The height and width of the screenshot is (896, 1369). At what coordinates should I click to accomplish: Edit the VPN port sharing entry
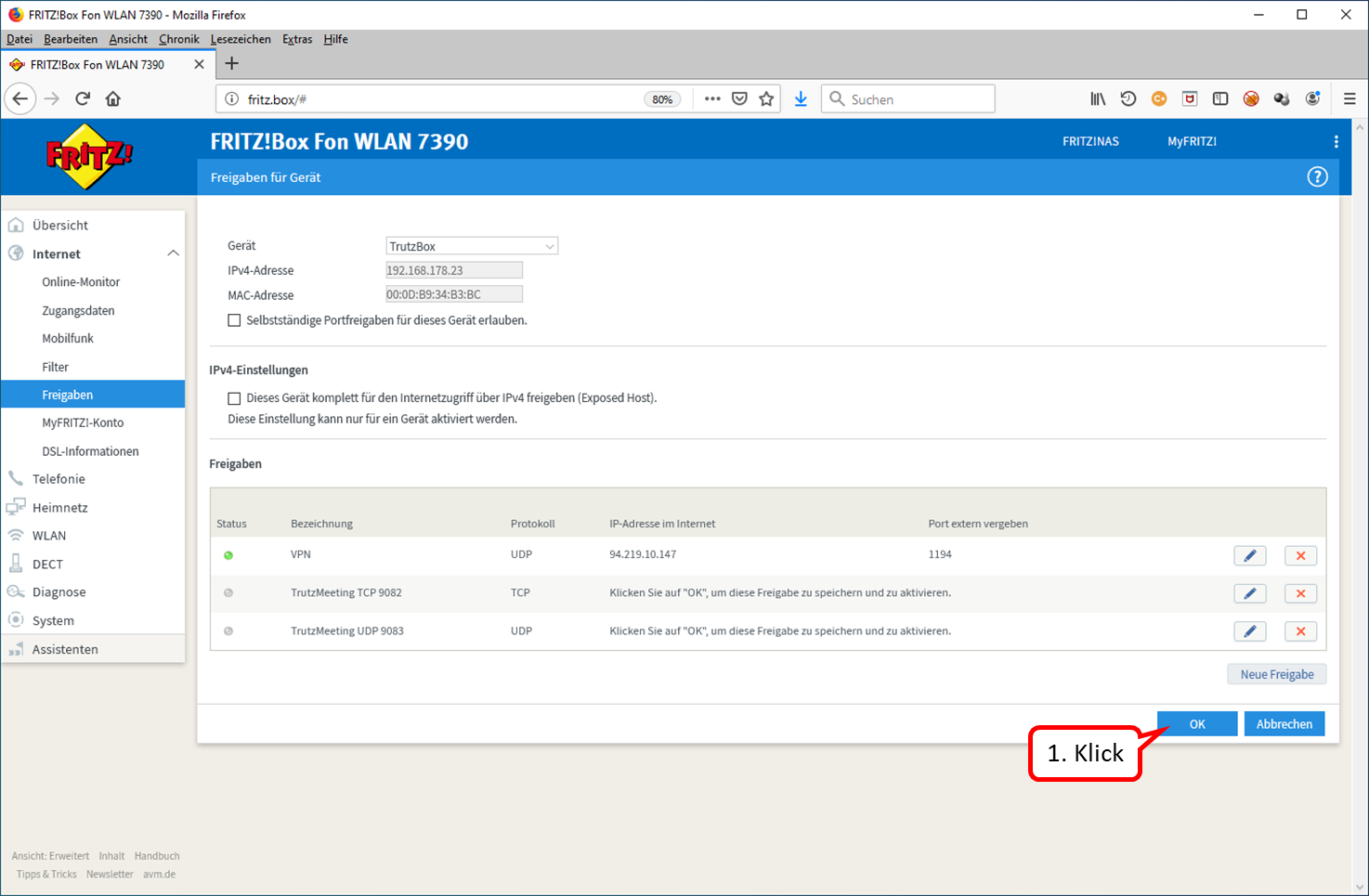1250,555
